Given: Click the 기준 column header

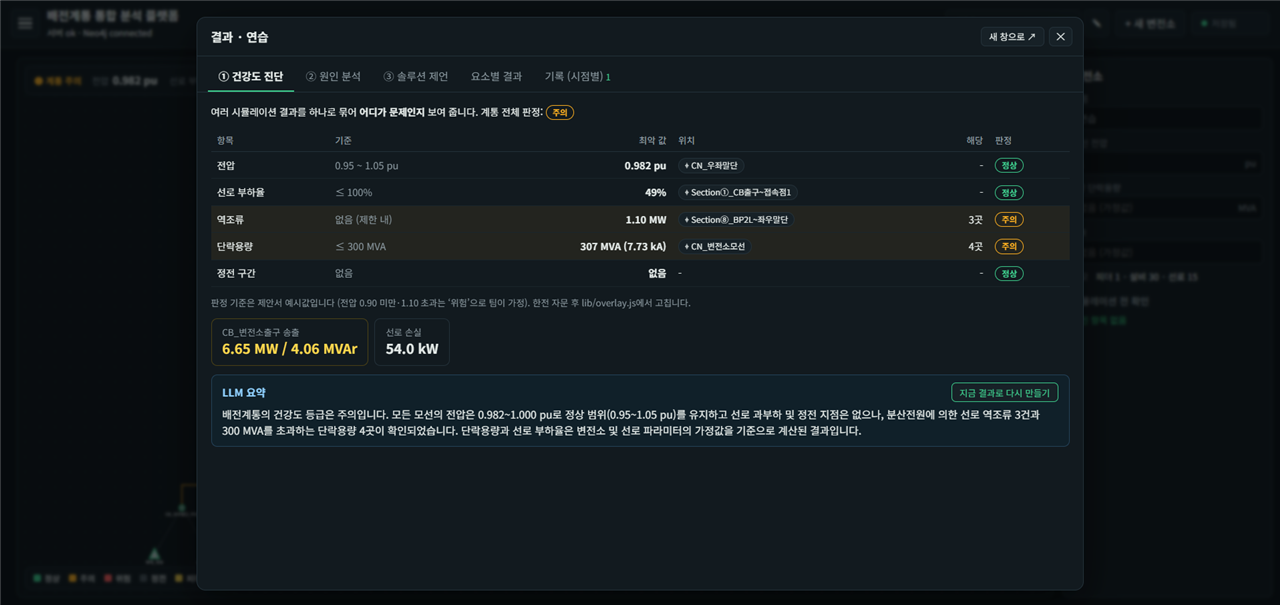Looking at the screenshot, I should coord(343,141).
